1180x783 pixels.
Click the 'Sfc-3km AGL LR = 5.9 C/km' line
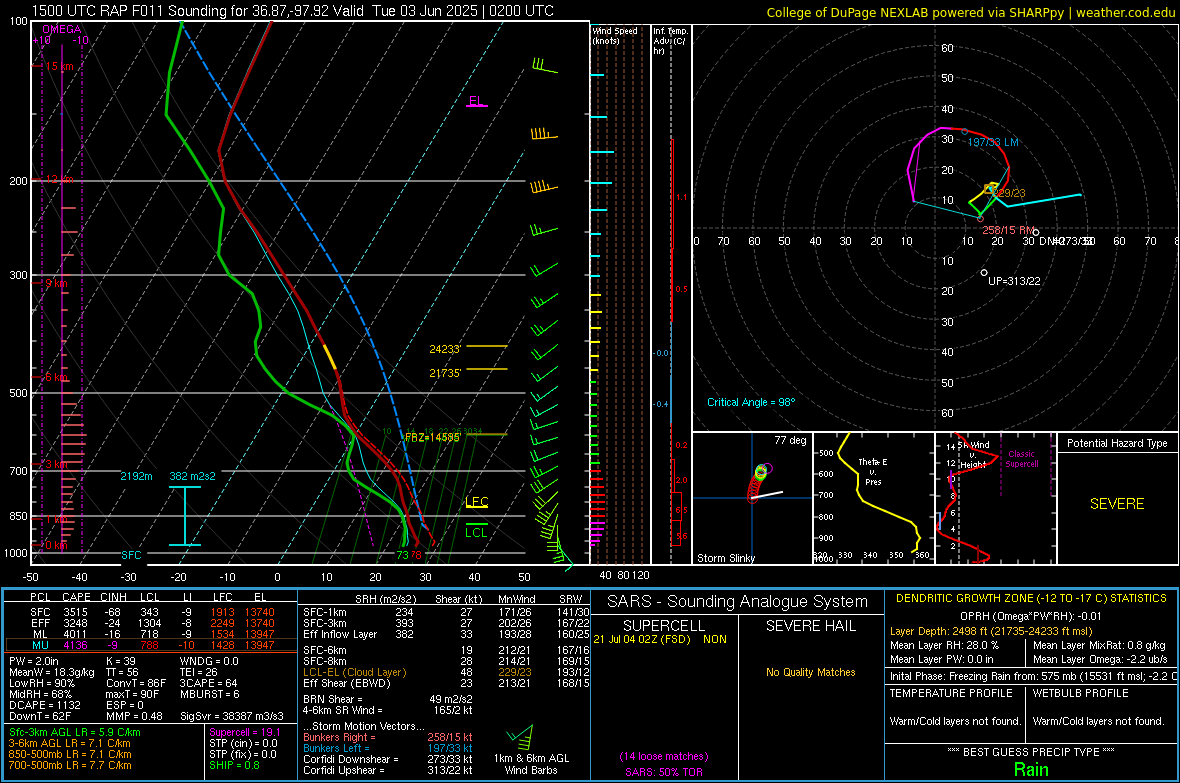click(75, 733)
